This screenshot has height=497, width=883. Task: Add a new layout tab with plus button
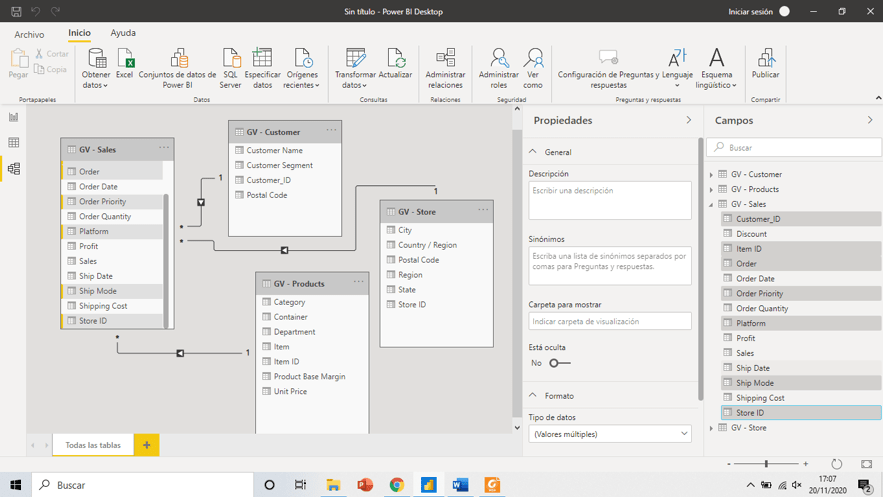[146, 445]
